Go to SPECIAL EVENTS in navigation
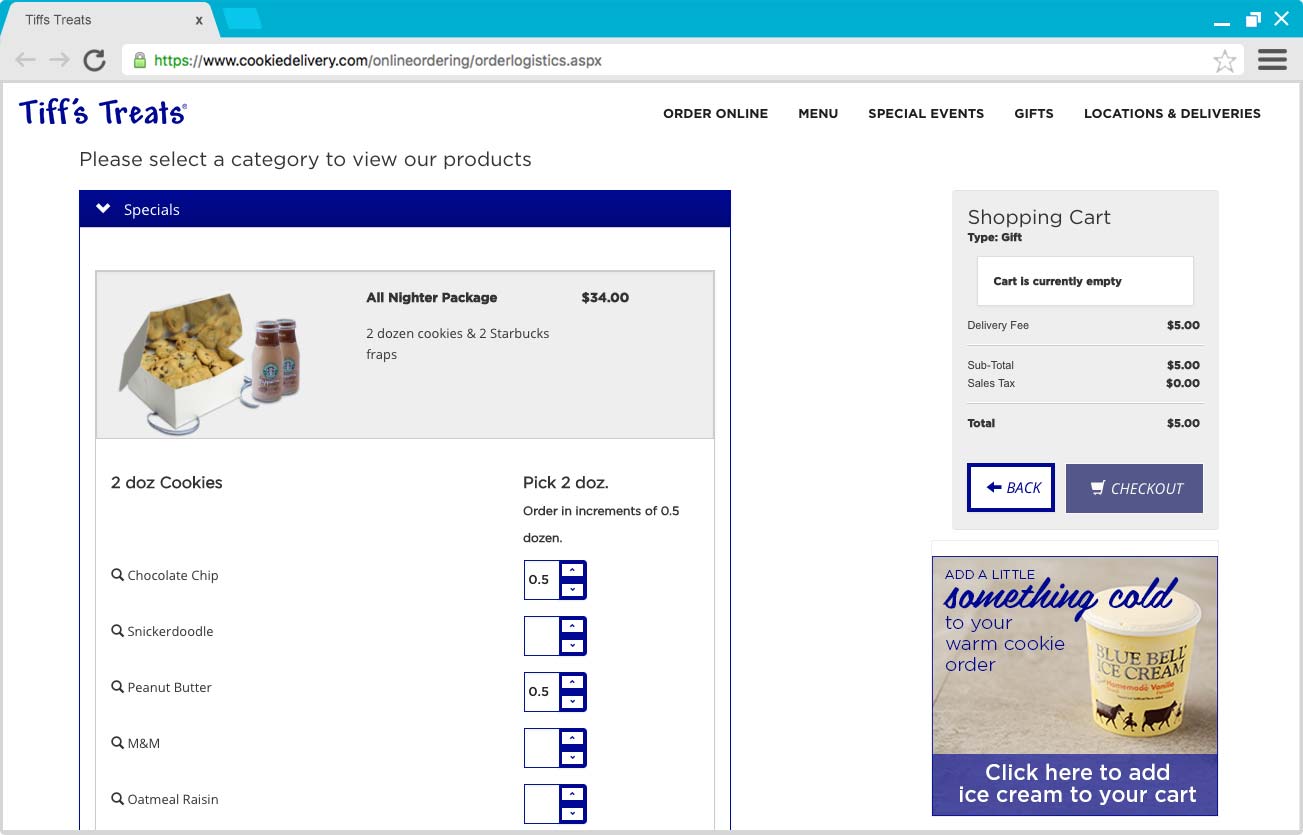Image resolution: width=1303 pixels, height=835 pixels. click(x=926, y=113)
